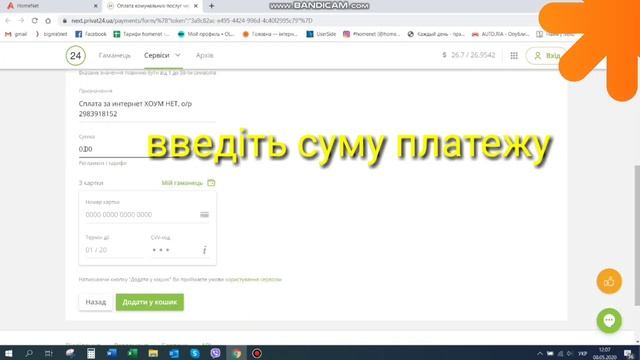This screenshot has height=360, width=640.
Task: Click the browser forward arrow
Action: click(21, 20)
